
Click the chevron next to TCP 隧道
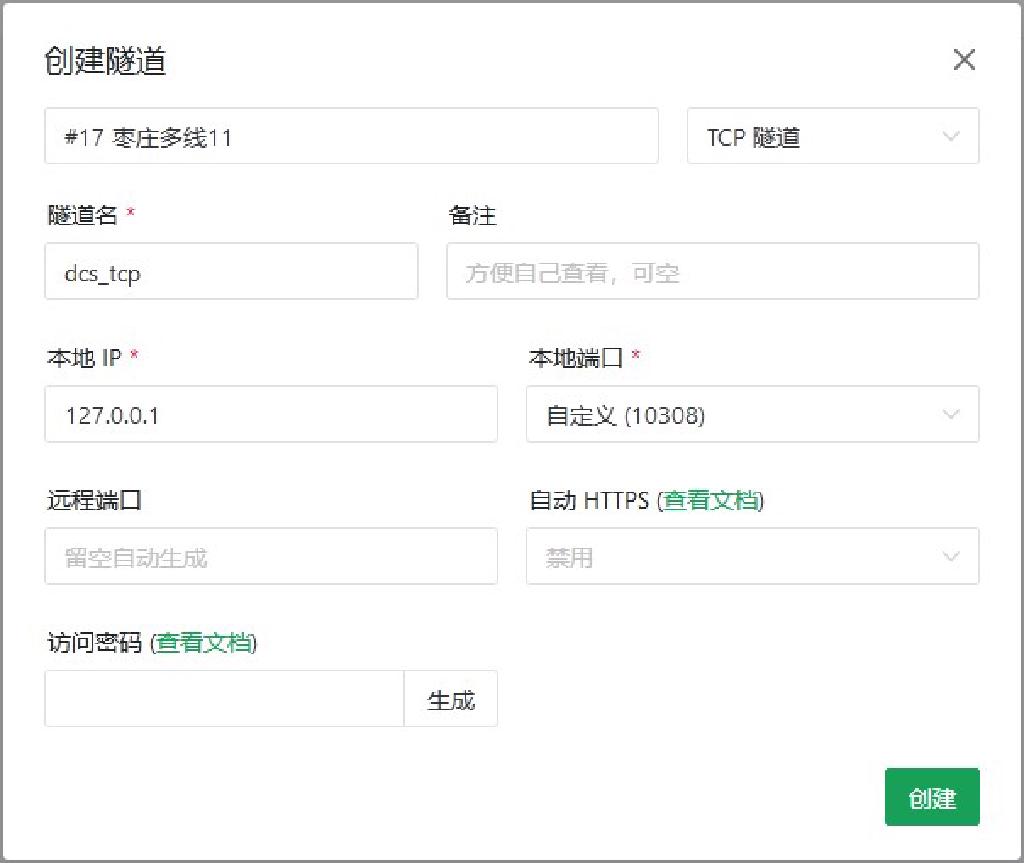(951, 137)
